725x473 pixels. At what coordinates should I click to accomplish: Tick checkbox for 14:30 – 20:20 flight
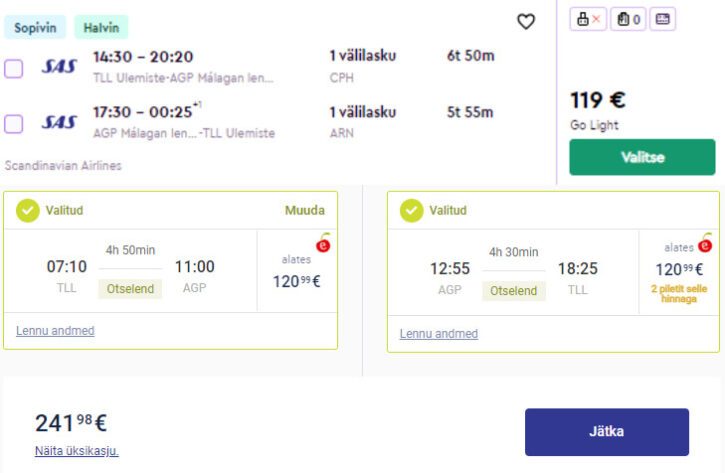tap(14, 69)
